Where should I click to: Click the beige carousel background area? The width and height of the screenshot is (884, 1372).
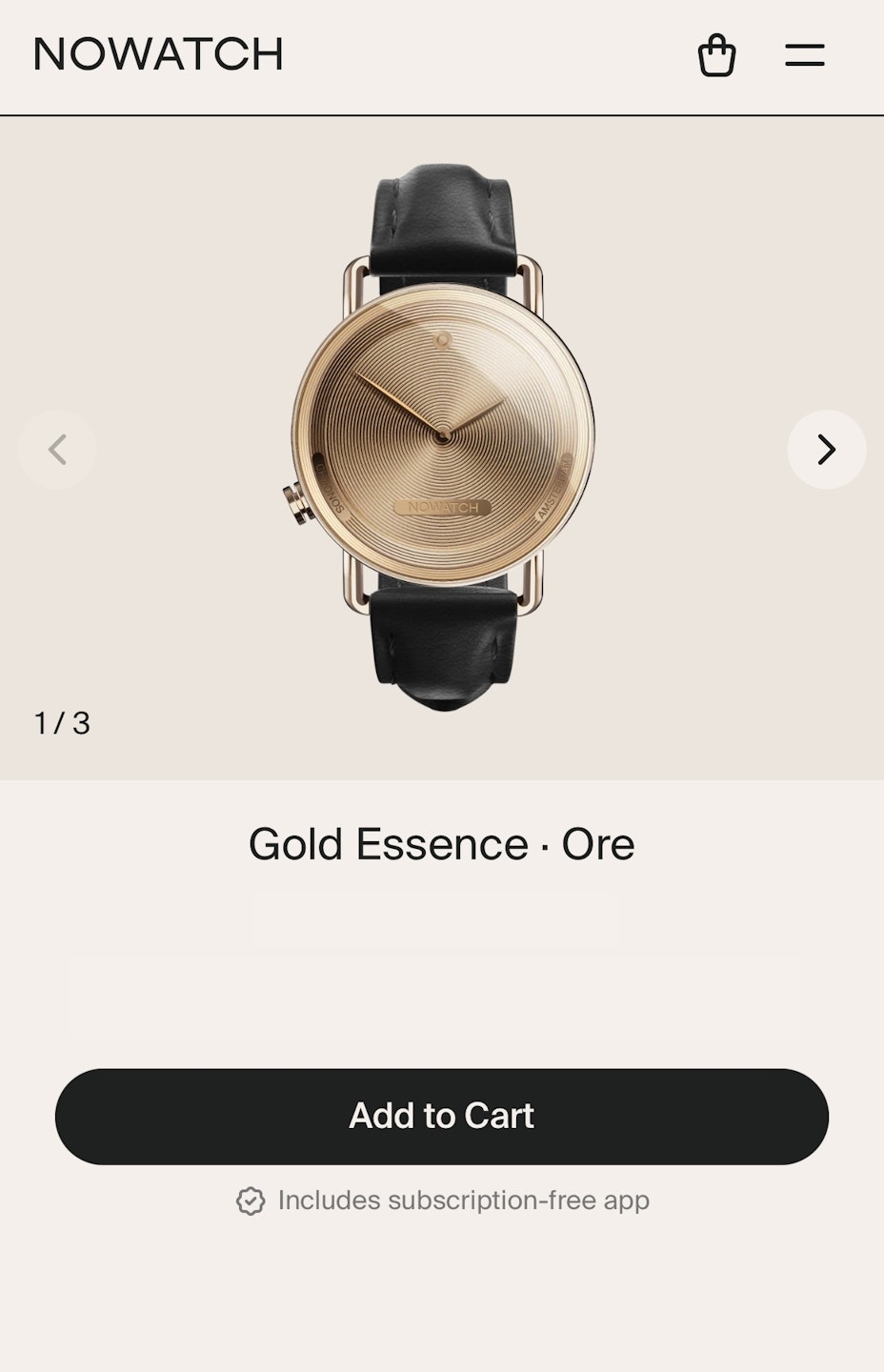(152, 286)
